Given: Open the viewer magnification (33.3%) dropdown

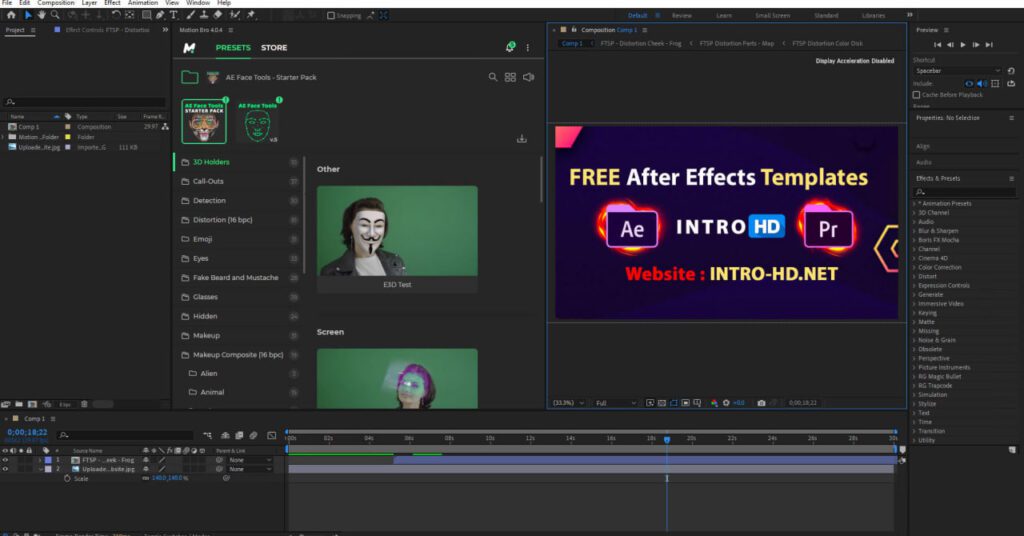Looking at the screenshot, I should tap(568, 403).
